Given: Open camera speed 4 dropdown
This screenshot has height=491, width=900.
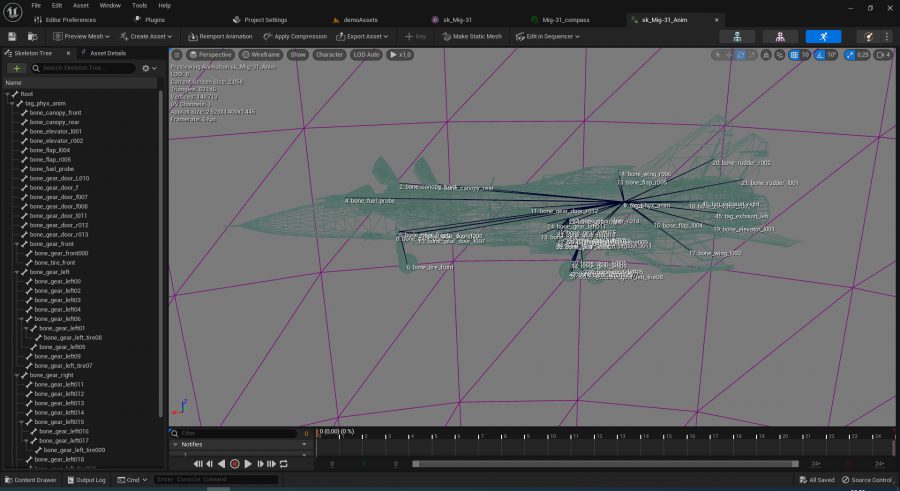Looking at the screenshot, I should 884,55.
